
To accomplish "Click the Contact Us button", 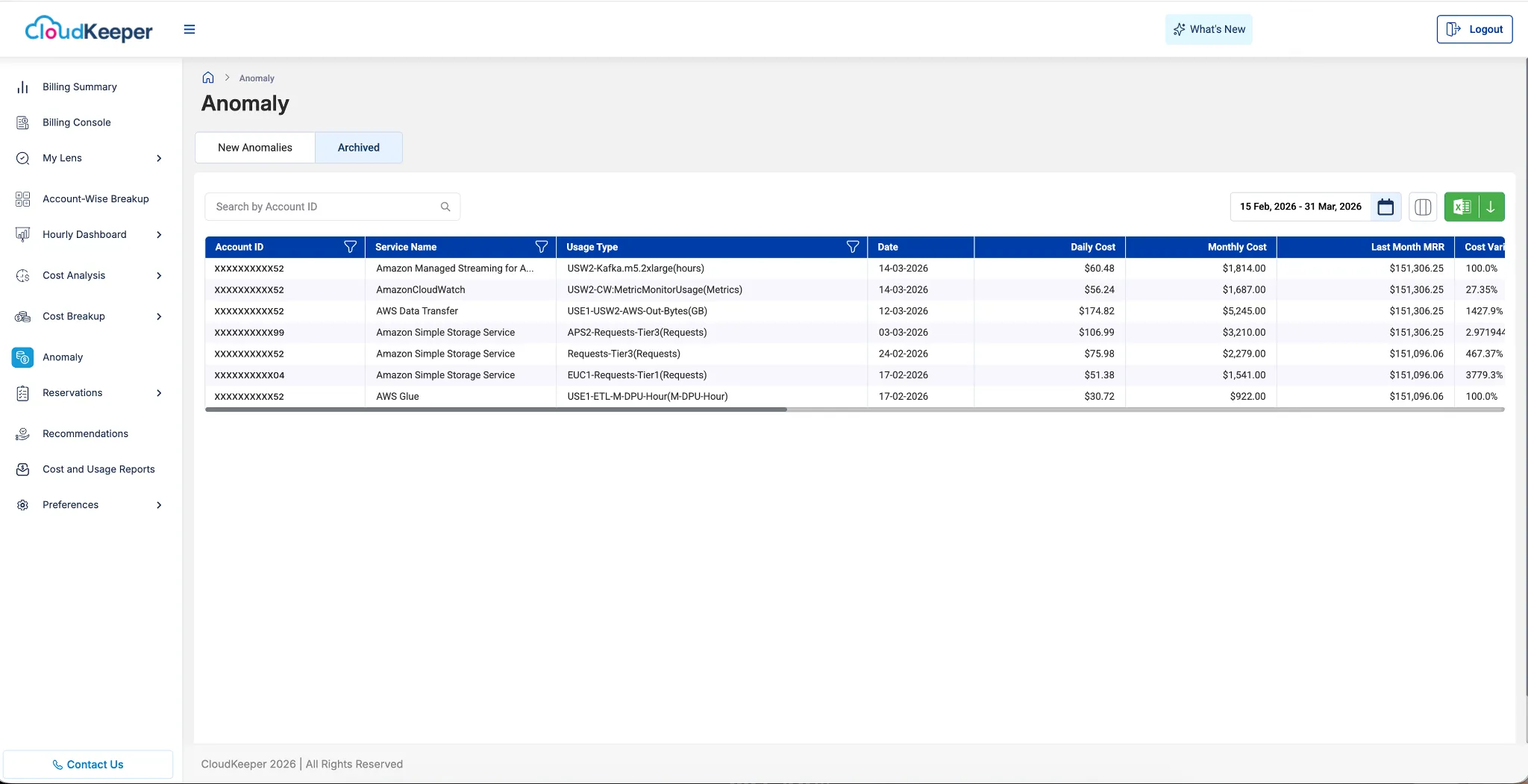I will coord(88,765).
